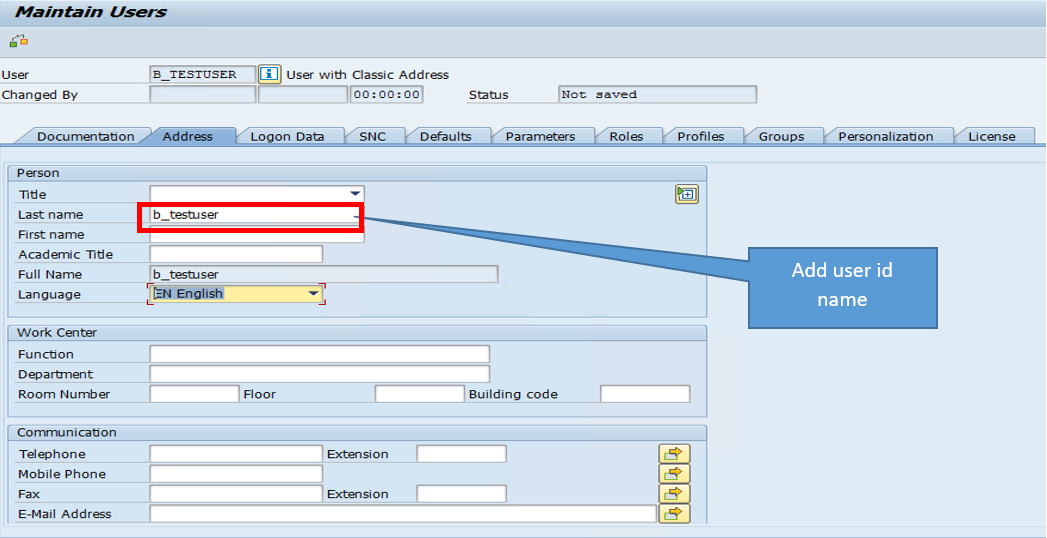Select the Profiles tab
Viewport: 1047px width, 538px height.
point(700,136)
